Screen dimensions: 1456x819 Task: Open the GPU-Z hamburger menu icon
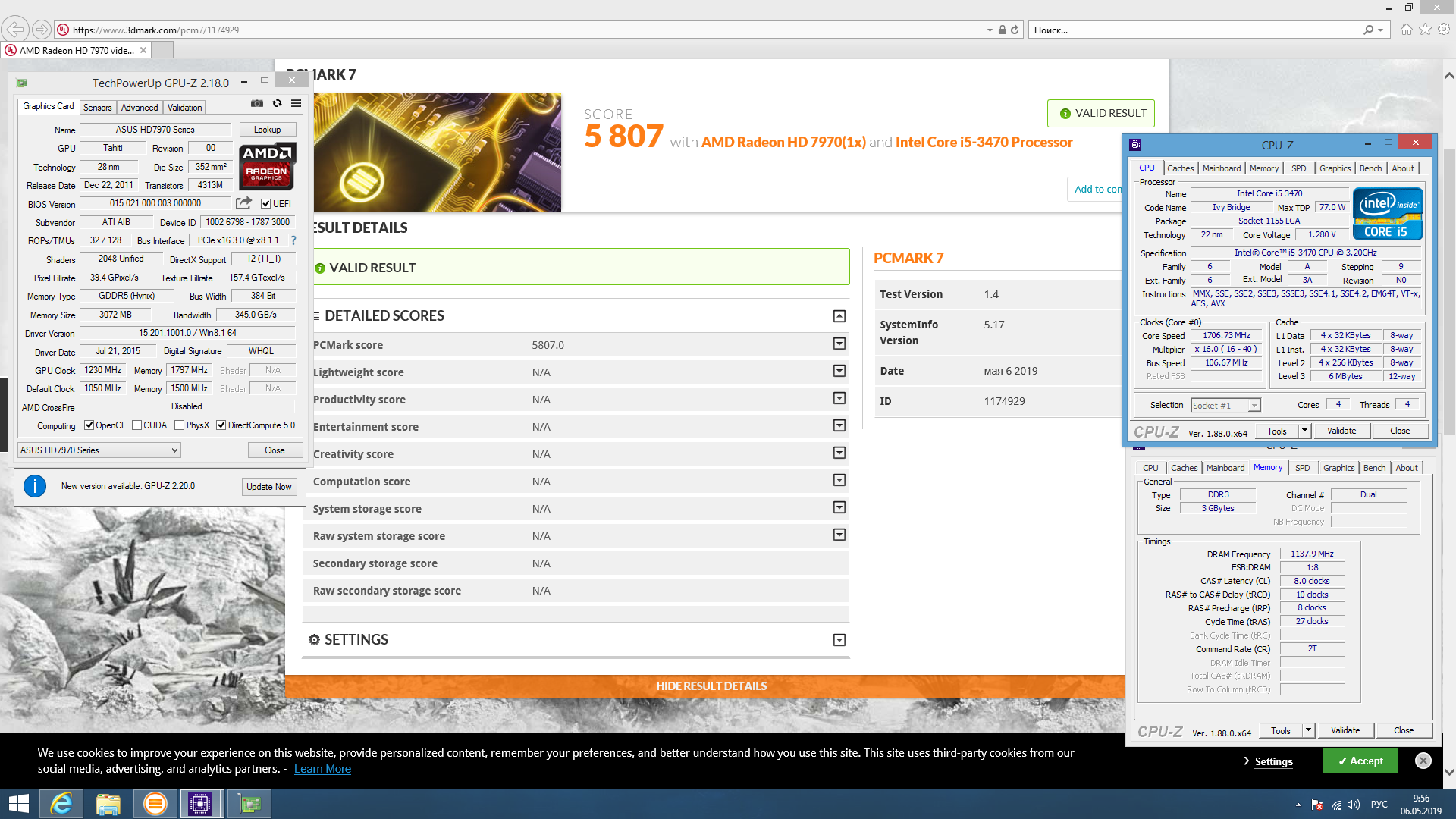point(297,104)
